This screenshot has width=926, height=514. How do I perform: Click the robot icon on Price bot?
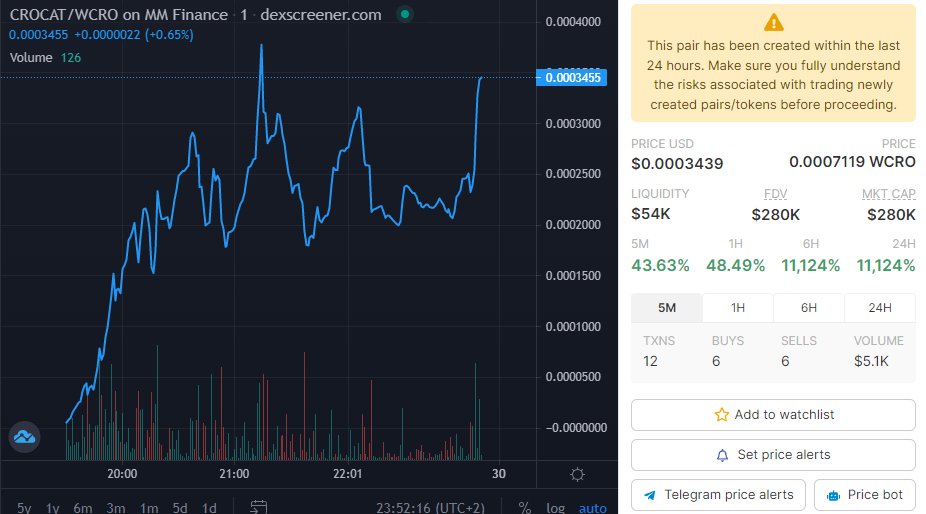pos(833,496)
